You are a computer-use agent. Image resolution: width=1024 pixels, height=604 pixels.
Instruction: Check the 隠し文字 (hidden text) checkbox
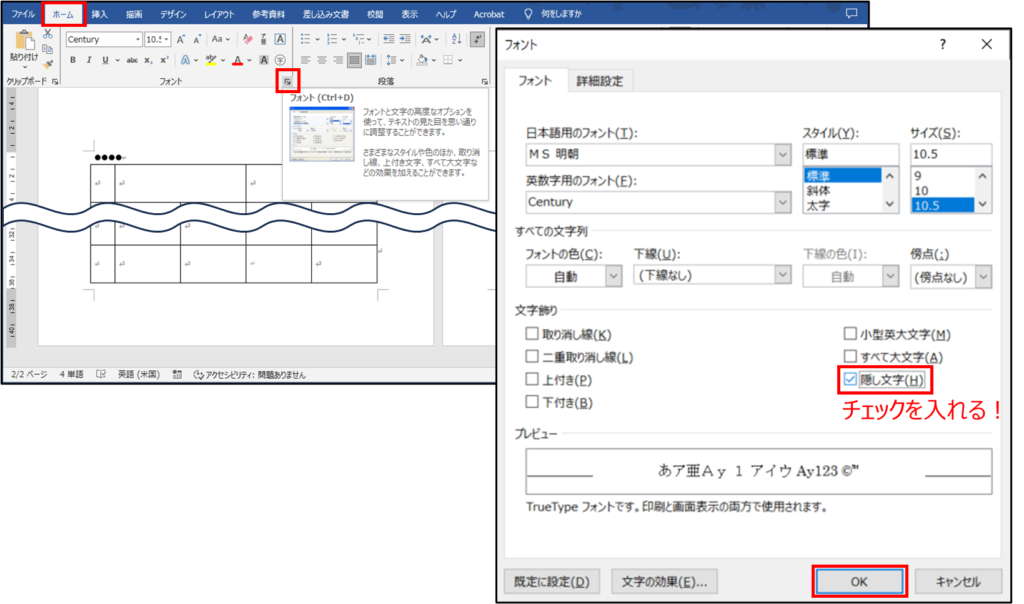[x=851, y=379]
